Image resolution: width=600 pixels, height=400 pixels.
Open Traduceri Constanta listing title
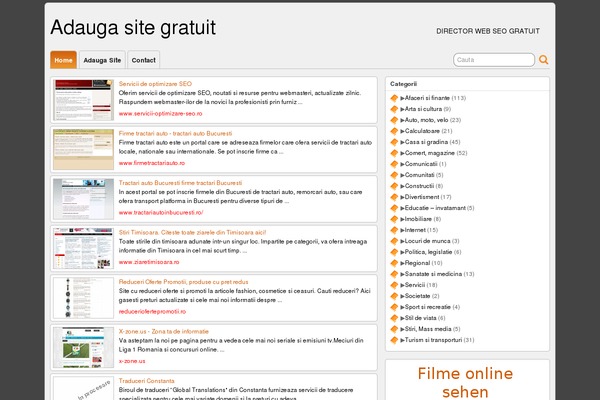[x=147, y=381]
